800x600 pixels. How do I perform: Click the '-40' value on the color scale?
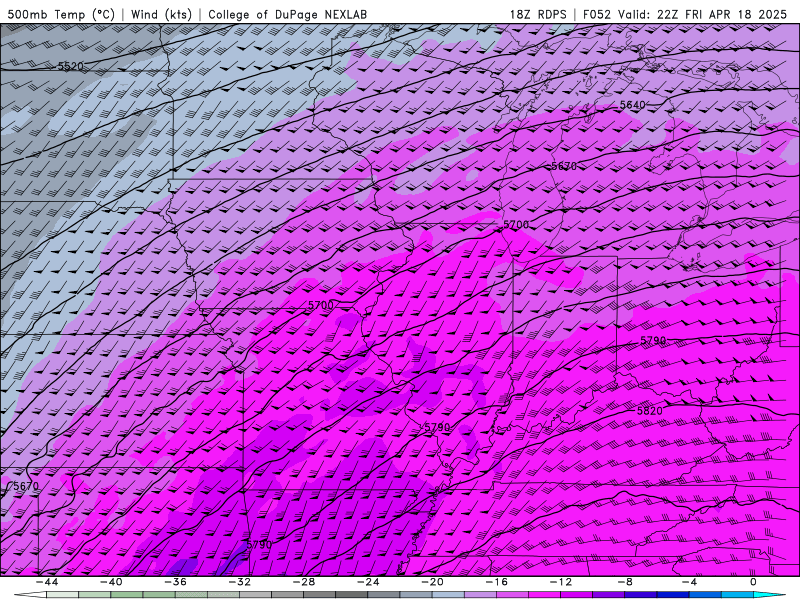click(111, 582)
